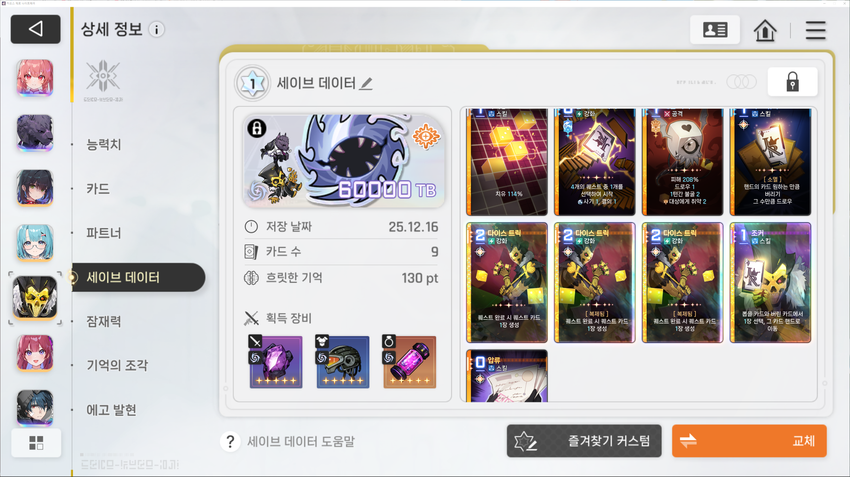Click the question mark help icon
Viewport: 850px width, 477px height.
pyautogui.click(x=230, y=441)
